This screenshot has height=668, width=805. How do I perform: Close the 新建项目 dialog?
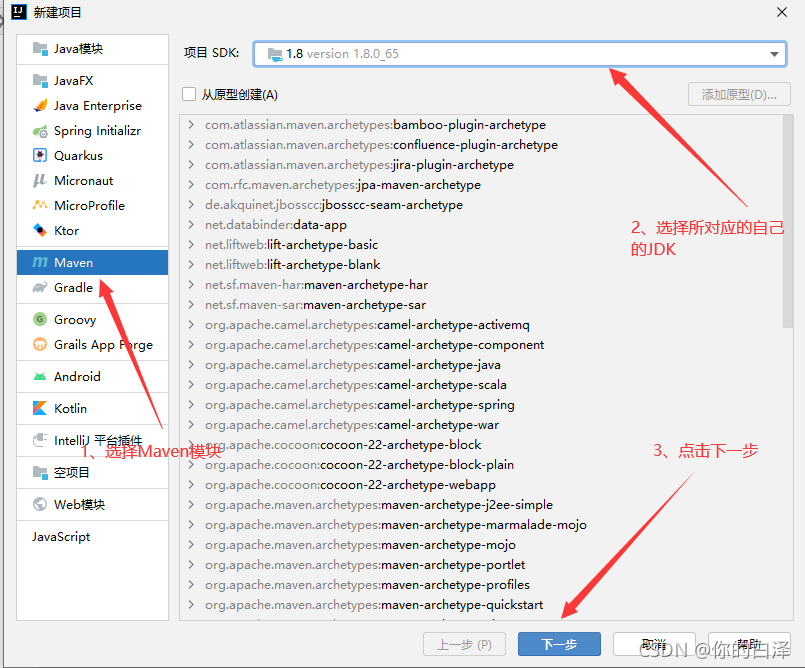tap(782, 12)
